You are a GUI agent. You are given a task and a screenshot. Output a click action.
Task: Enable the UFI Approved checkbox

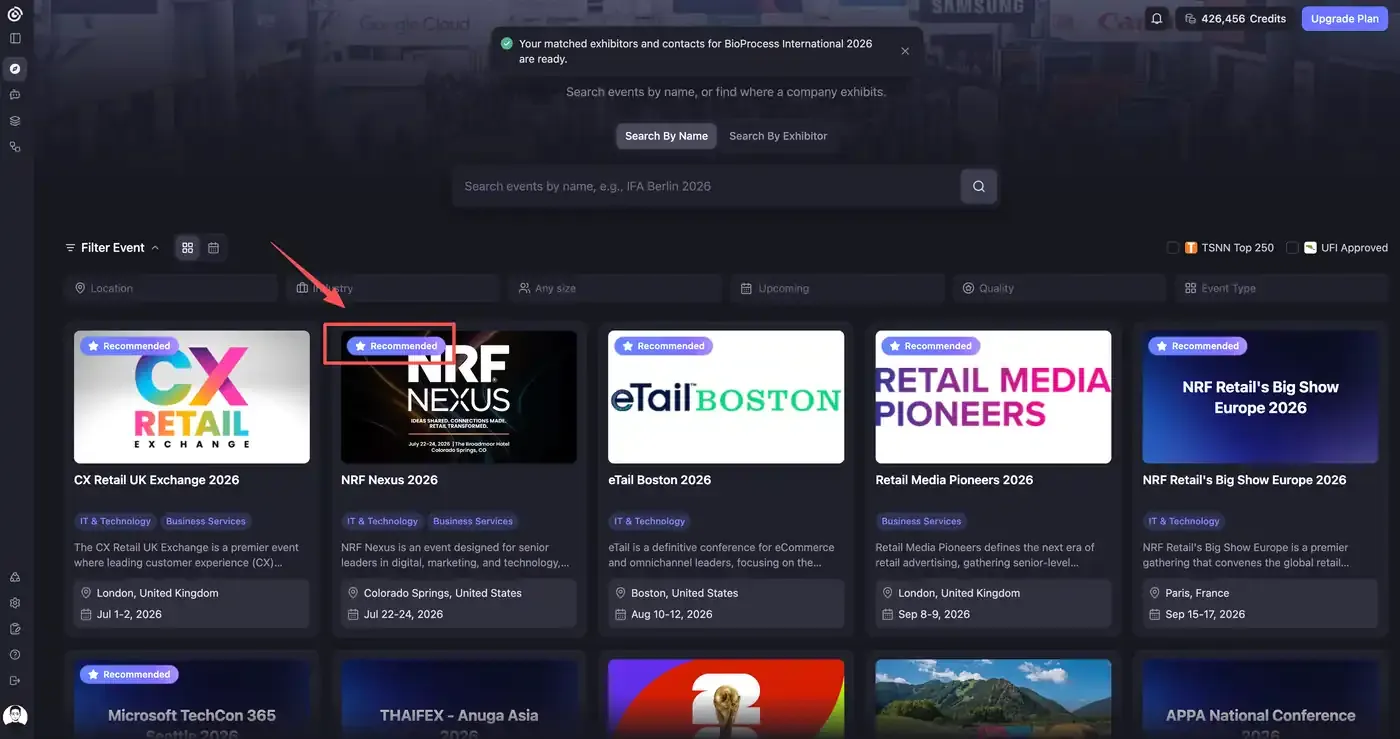(x=1292, y=248)
